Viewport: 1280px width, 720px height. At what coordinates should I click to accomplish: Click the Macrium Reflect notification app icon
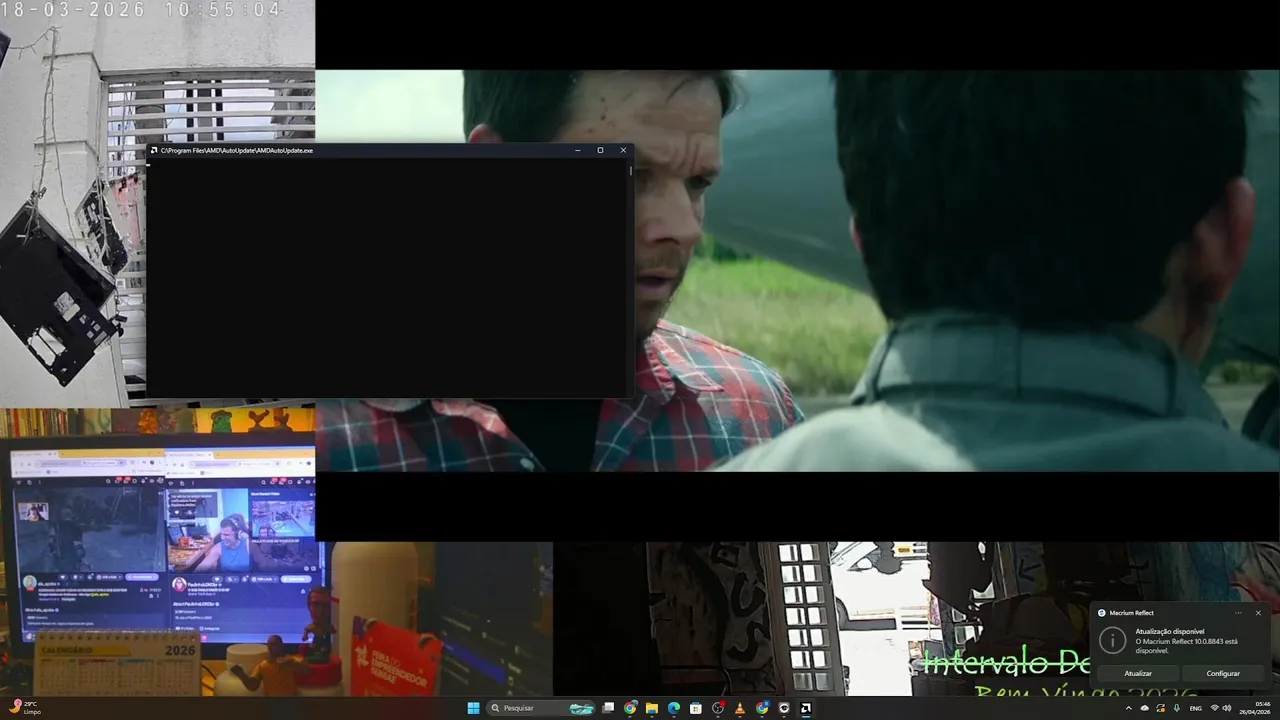pyautogui.click(x=1102, y=613)
